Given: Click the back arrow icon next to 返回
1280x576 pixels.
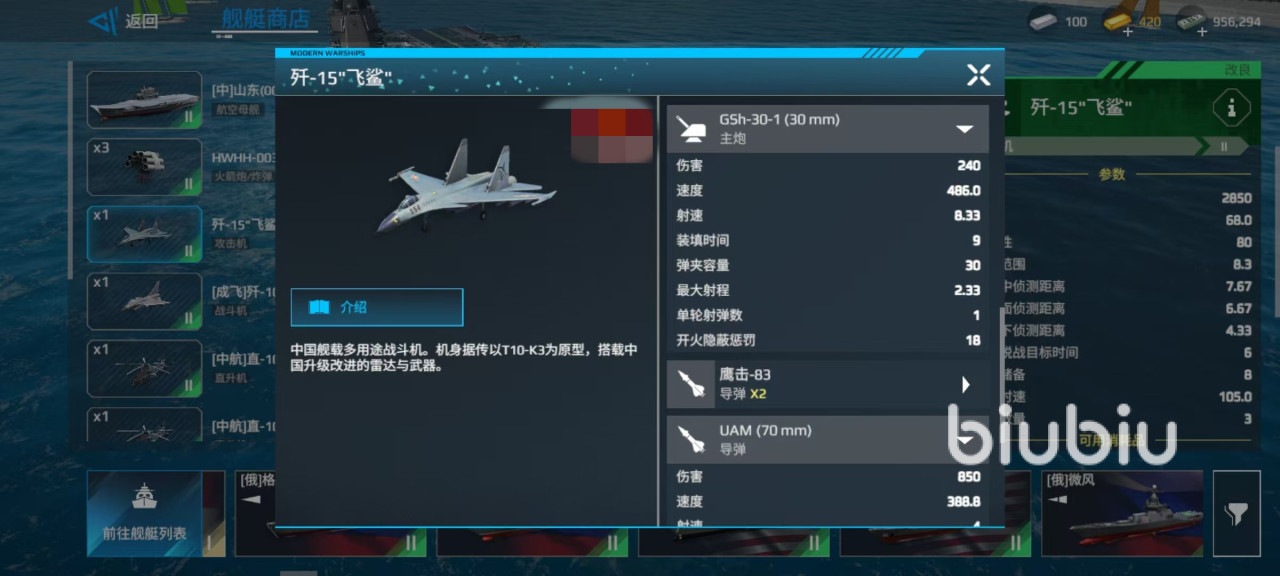Looking at the screenshot, I should [x=102, y=21].
